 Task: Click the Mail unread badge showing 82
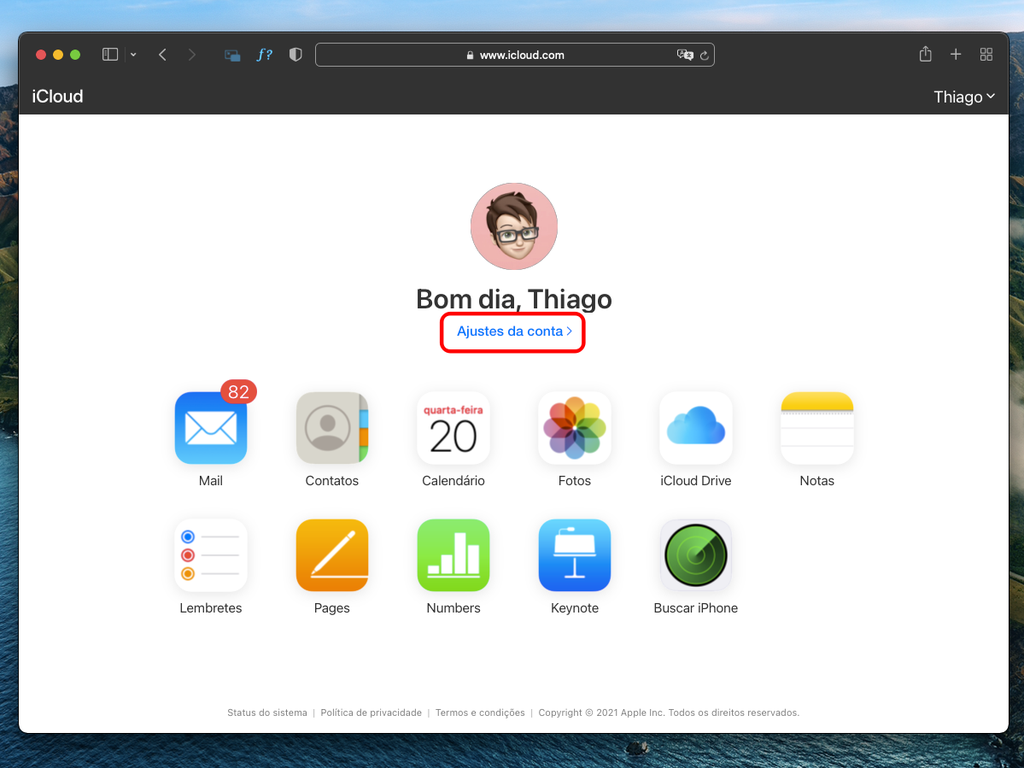point(238,391)
